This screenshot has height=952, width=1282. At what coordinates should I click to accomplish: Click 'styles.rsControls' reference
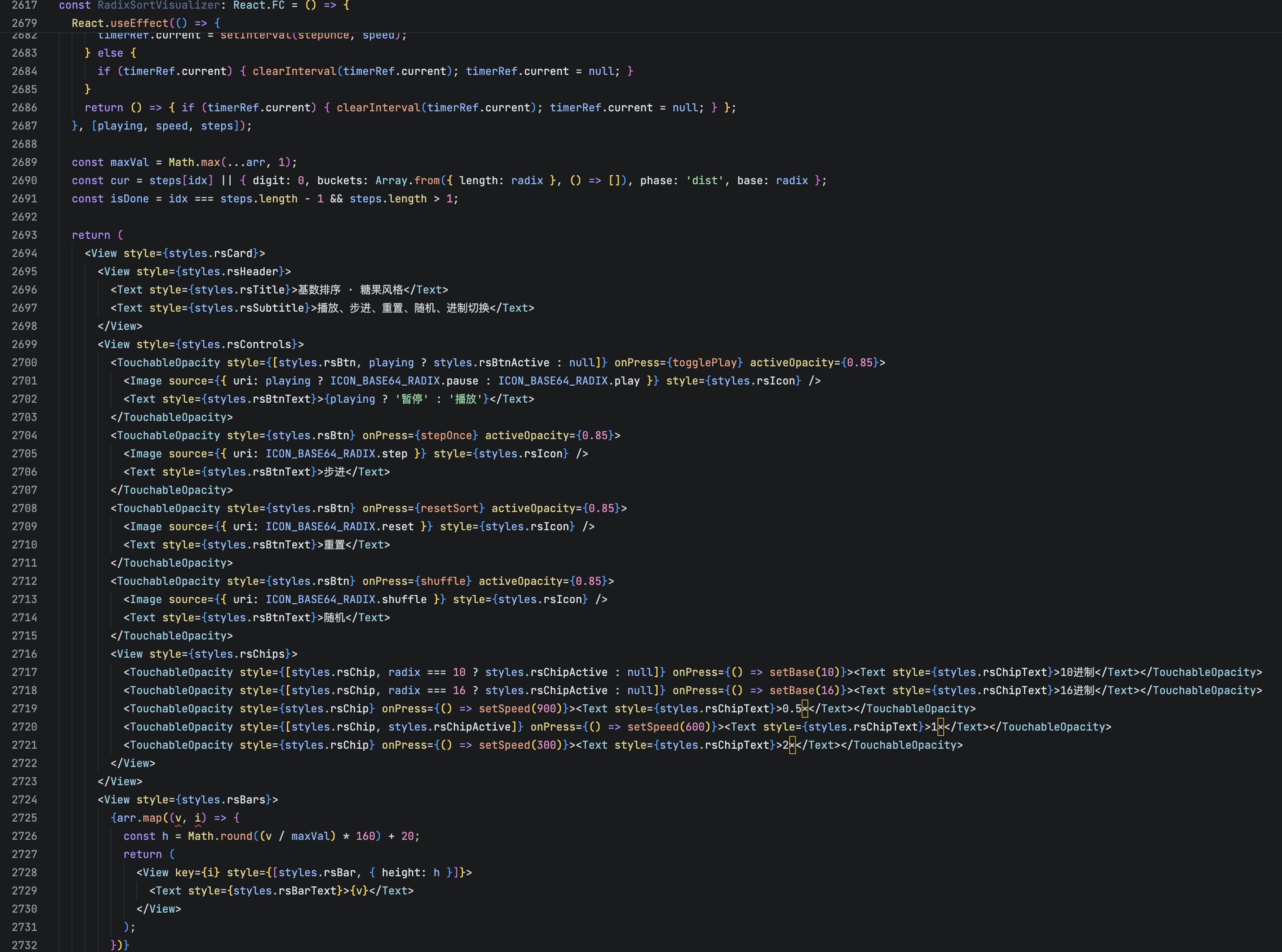(236, 345)
